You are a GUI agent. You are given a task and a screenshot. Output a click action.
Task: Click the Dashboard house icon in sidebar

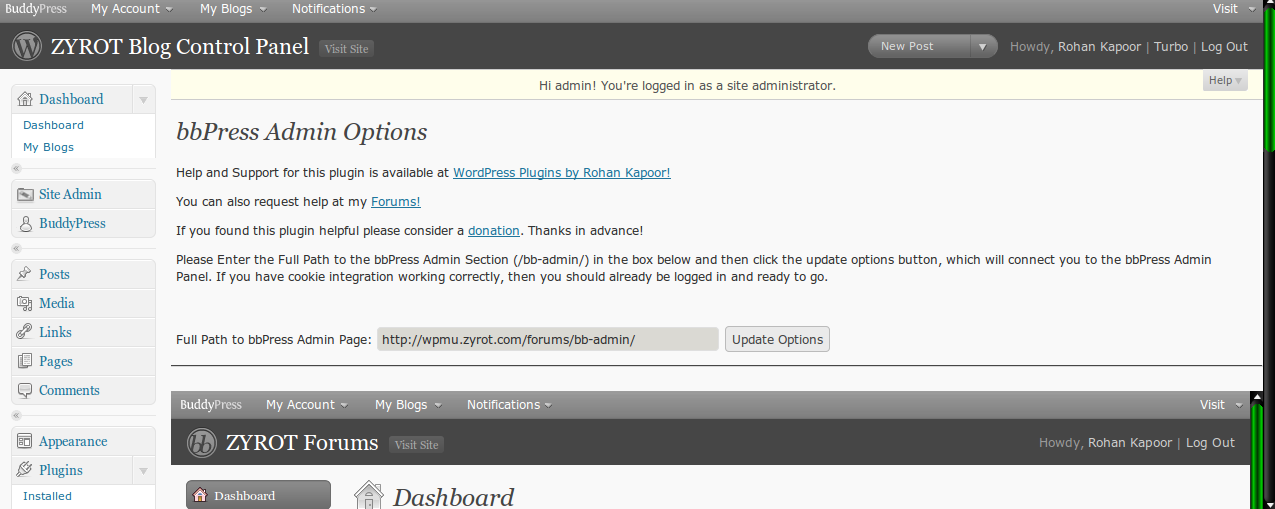pos(26,99)
